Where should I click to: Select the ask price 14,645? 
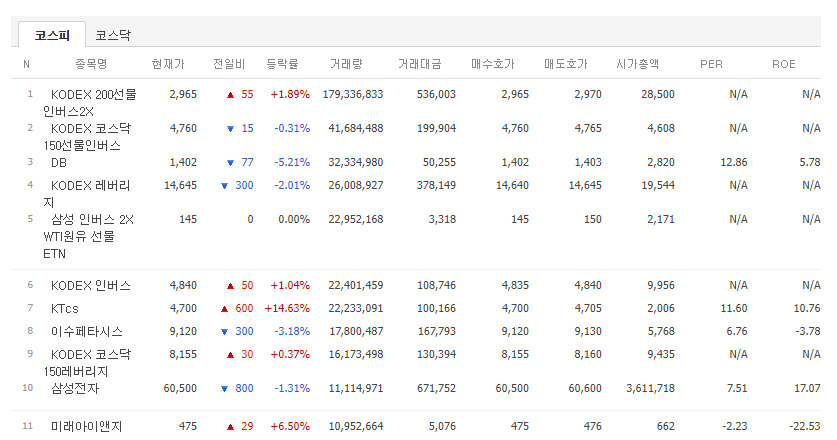(x=585, y=185)
